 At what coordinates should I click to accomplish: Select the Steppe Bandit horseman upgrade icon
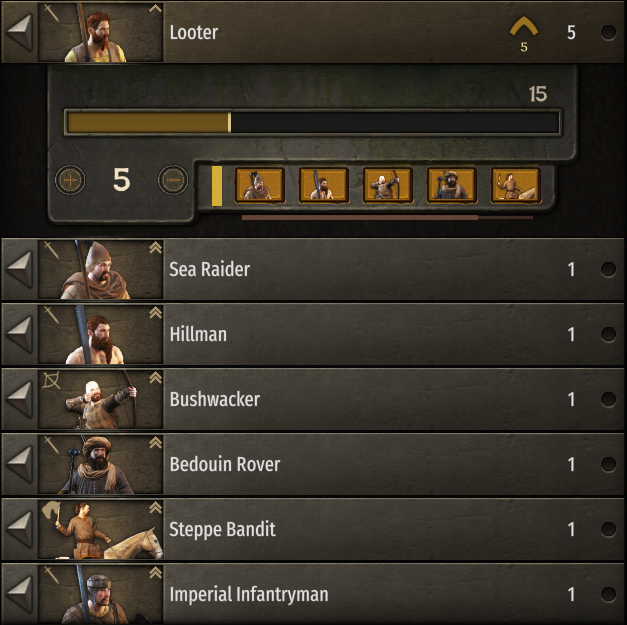[x=516, y=185]
